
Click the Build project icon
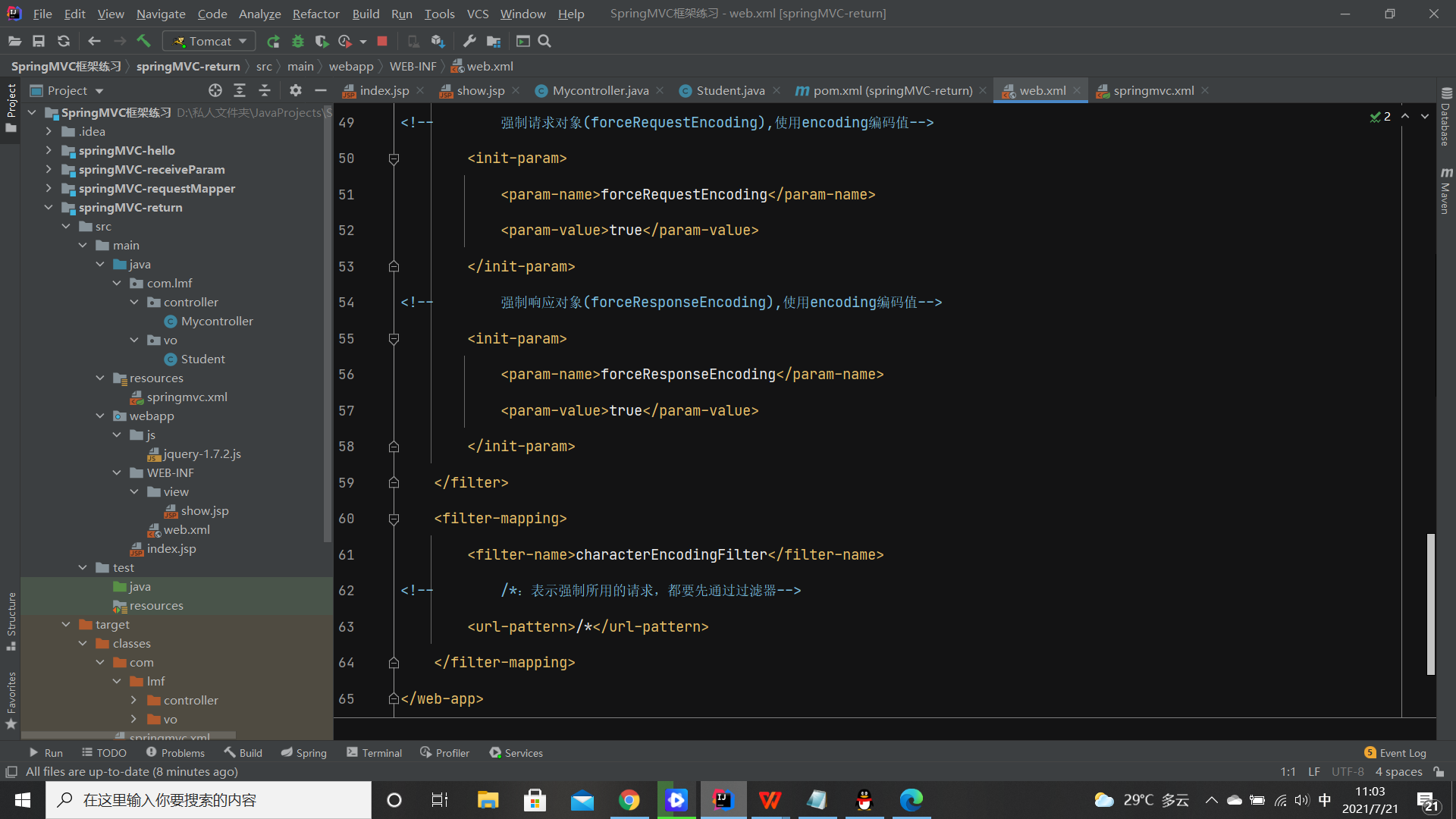pos(145,41)
